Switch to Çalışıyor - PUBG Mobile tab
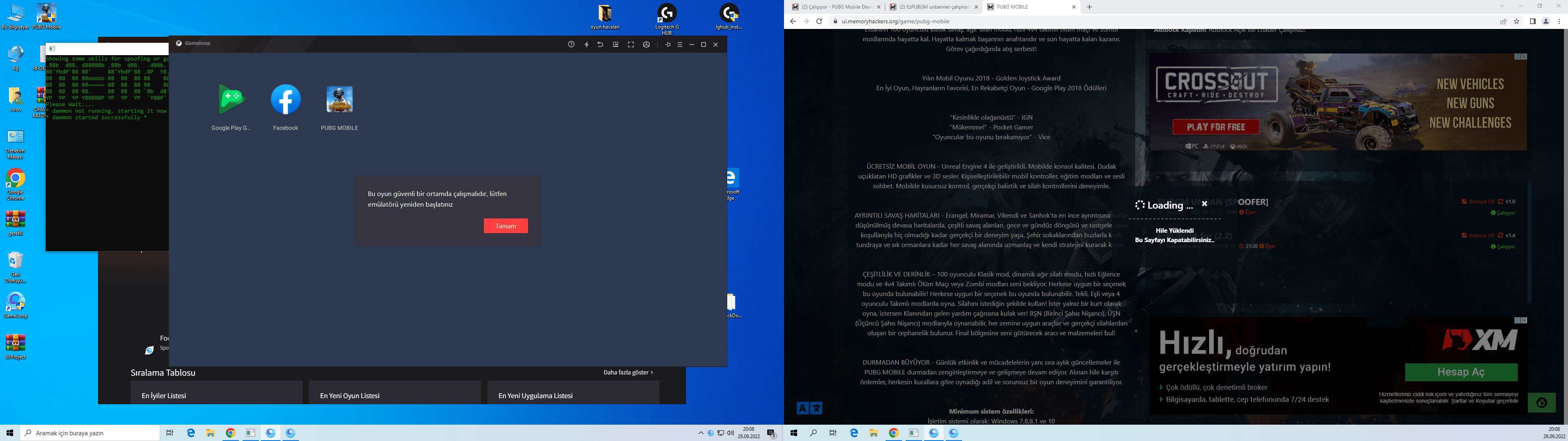This screenshot has height=441, width=1568. [x=836, y=7]
